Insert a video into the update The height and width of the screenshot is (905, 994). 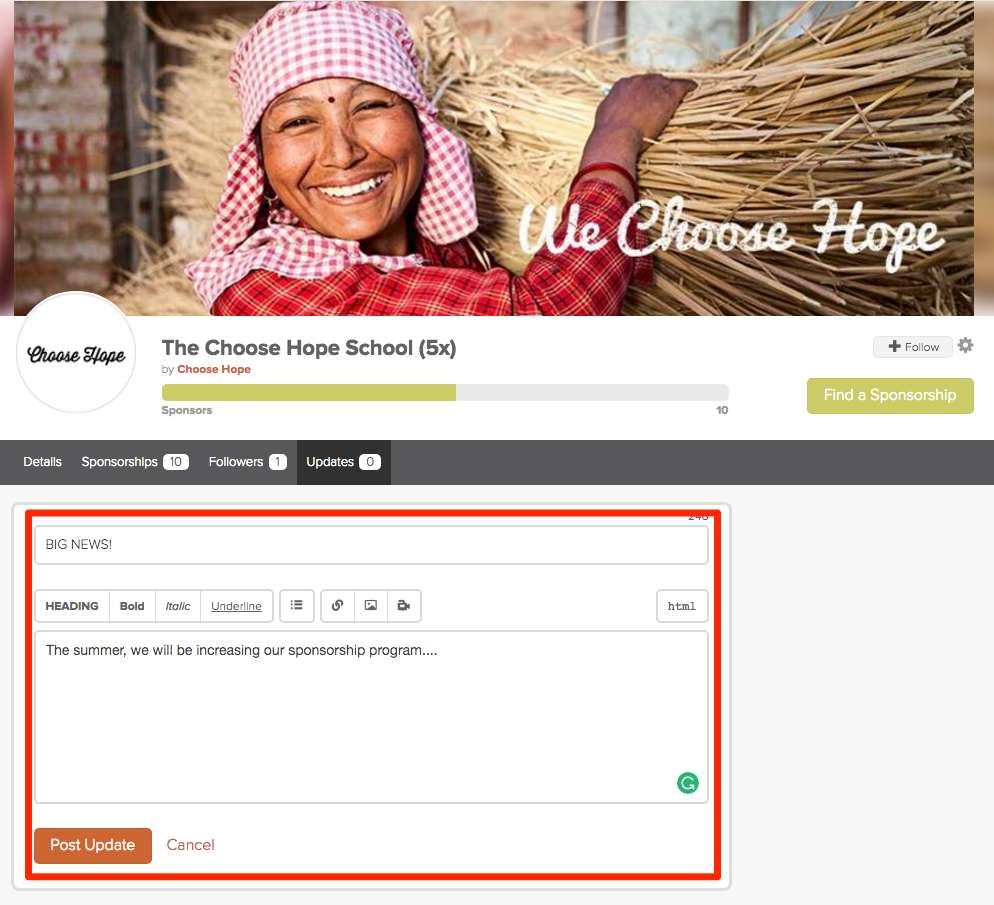click(x=404, y=606)
